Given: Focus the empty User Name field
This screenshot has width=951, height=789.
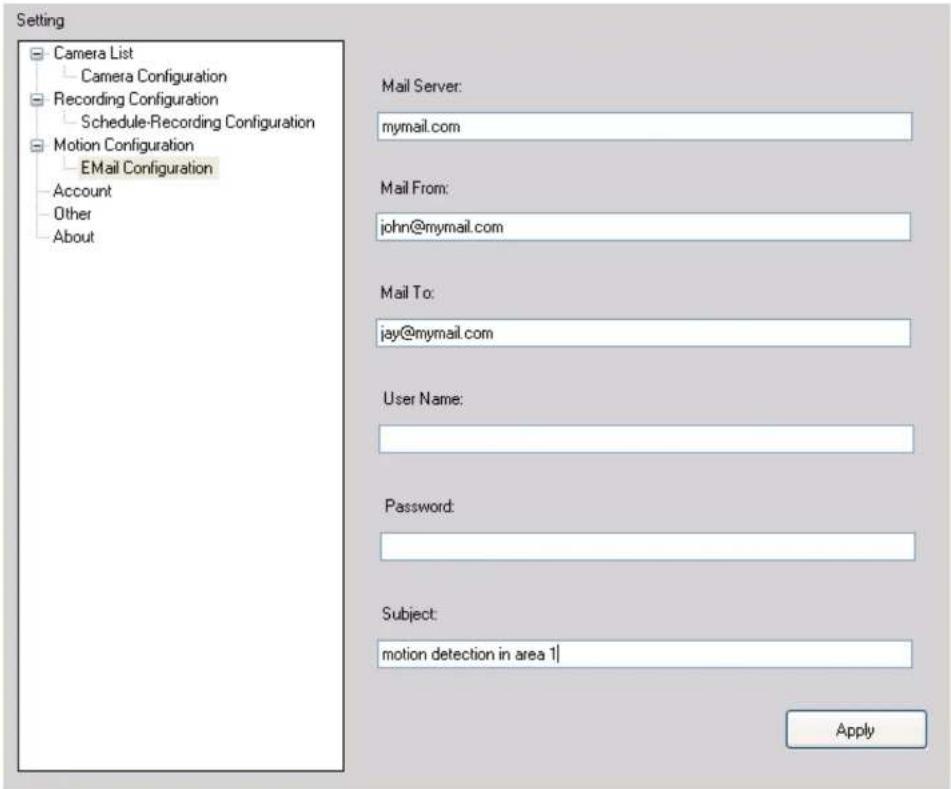Looking at the screenshot, I should point(646,439).
